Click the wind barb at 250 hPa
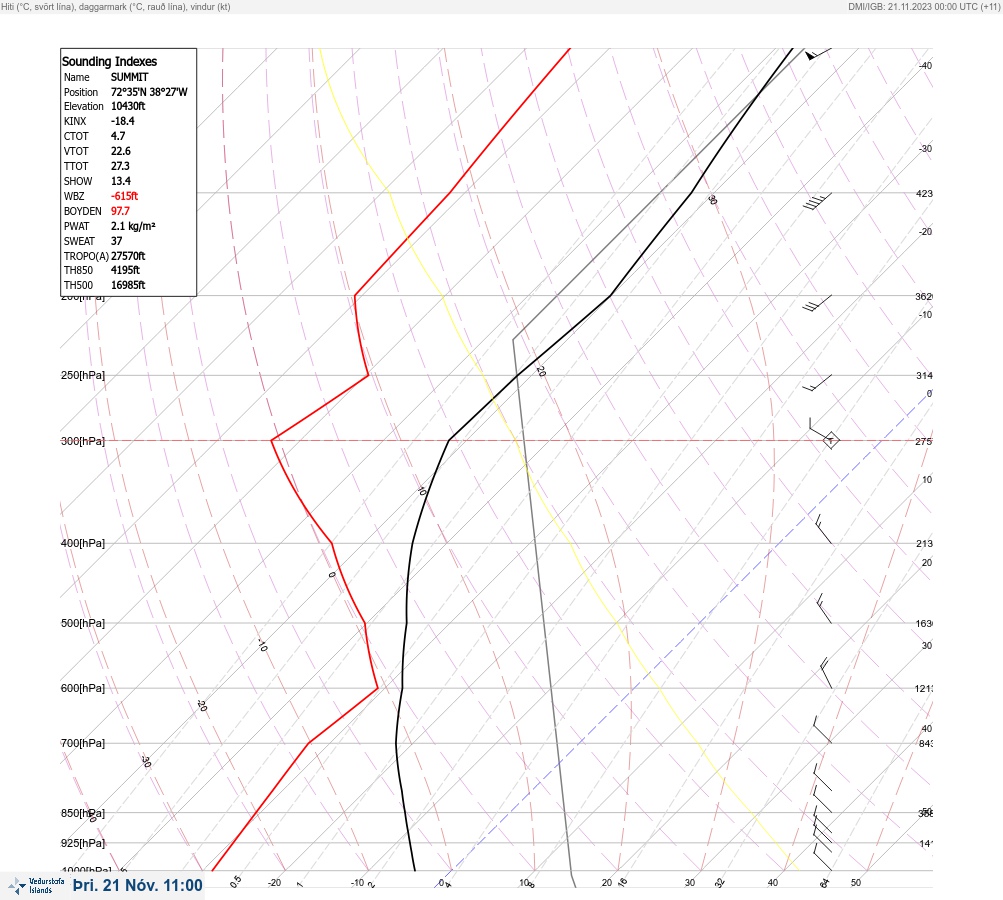 click(817, 383)
